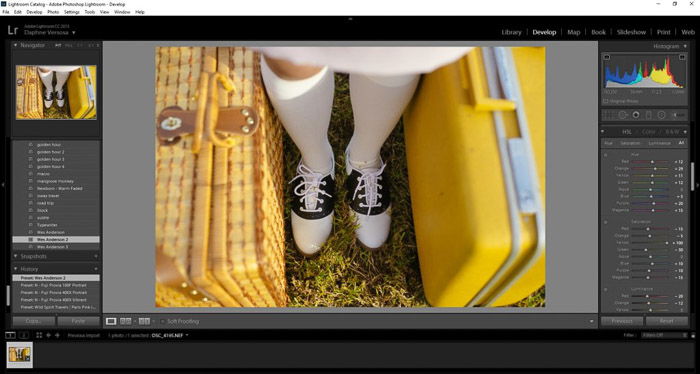The height and width of the screenshot is (374, 700).
Task: Open the filmstrip Grid view icon
Action: tap(39, 335)
